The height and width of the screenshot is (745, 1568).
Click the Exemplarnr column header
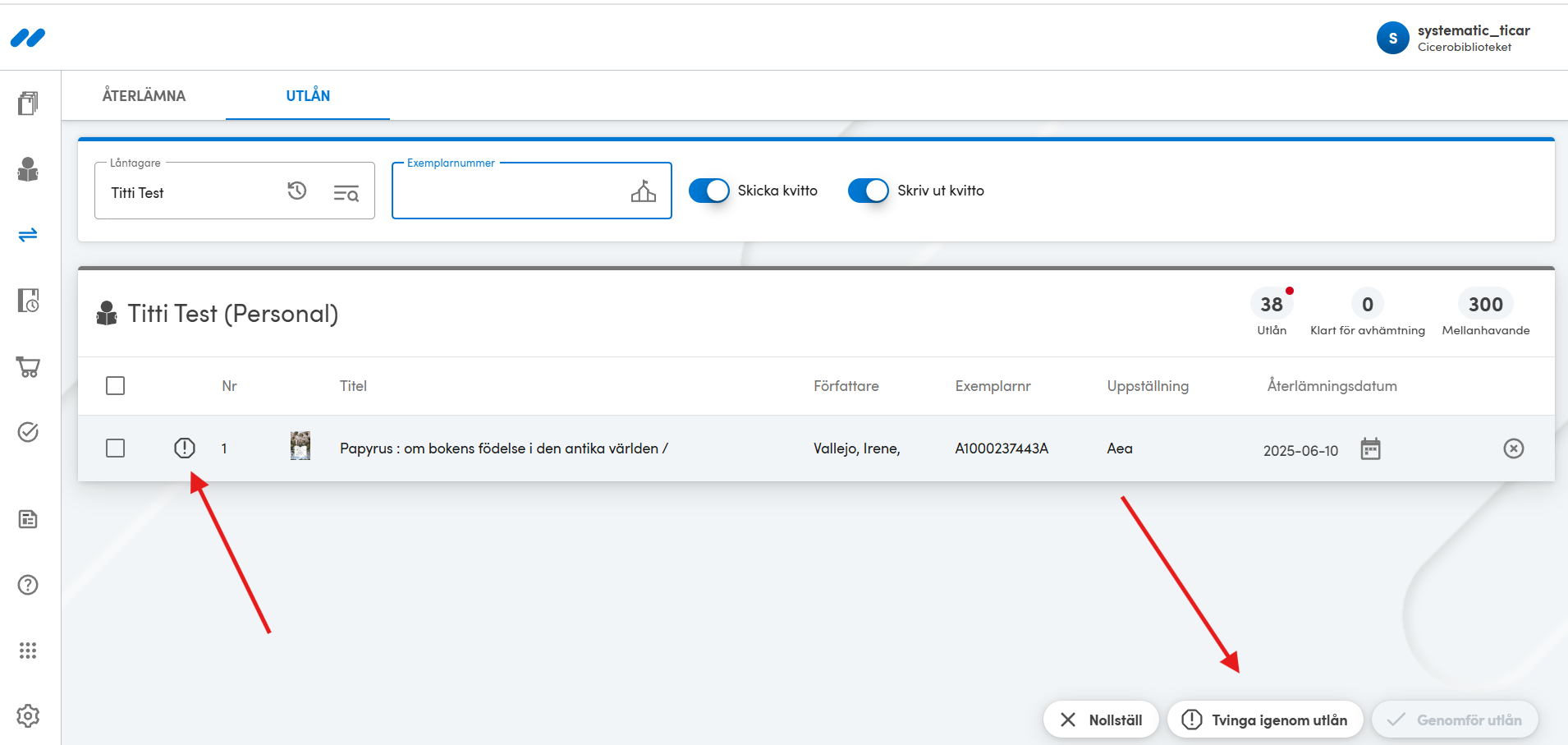[x=993, y=386]
